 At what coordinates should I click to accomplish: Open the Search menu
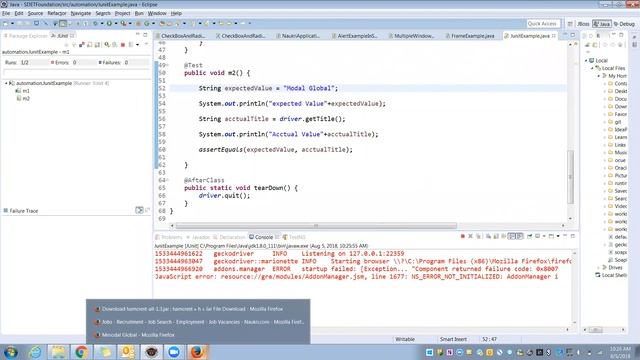(103, 13)
